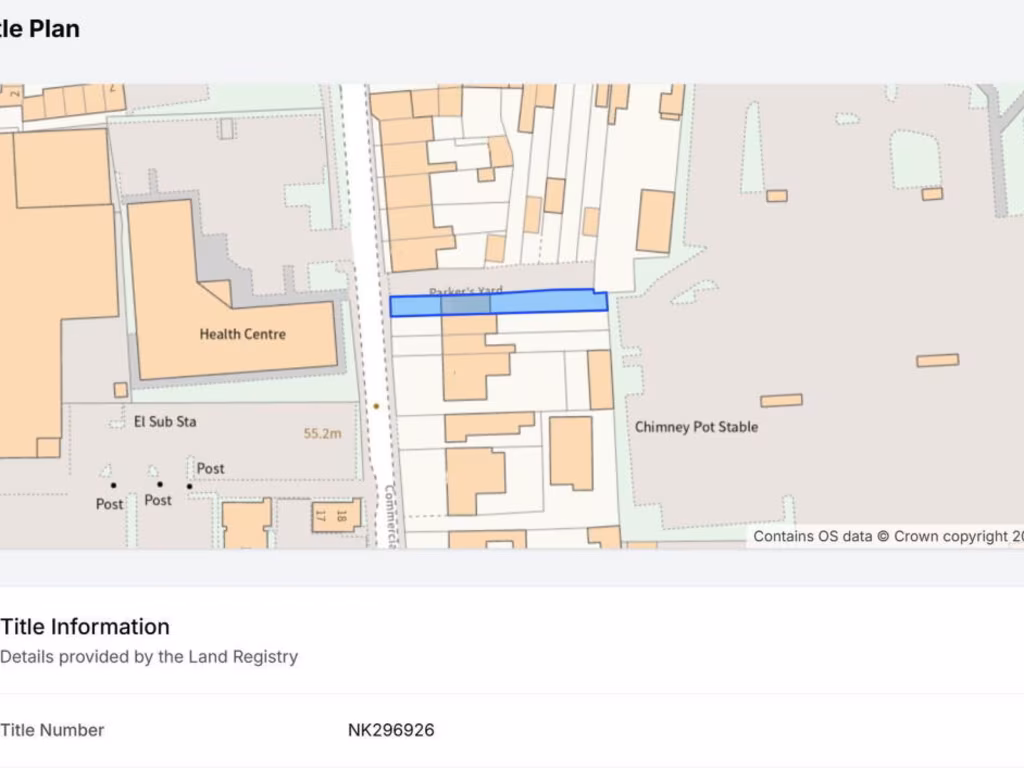
Task: Click the Commercial road name label
Action: pos(390,516)
